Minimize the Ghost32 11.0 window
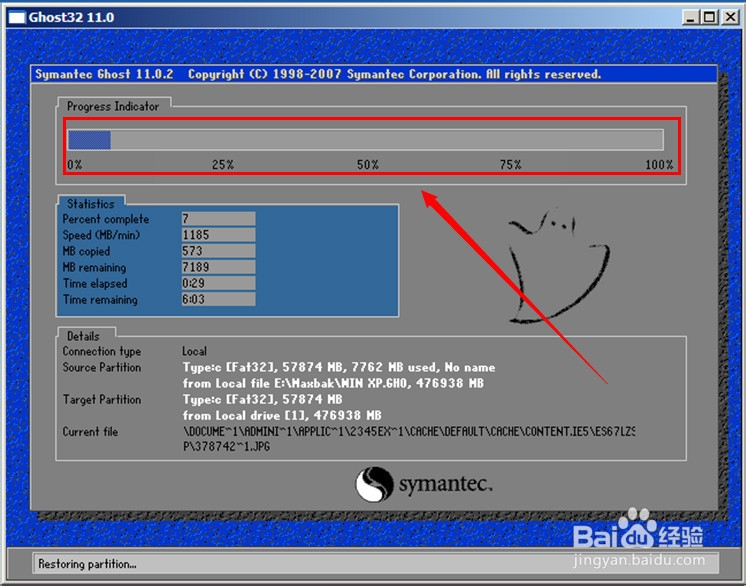 [x=691, y=18]
